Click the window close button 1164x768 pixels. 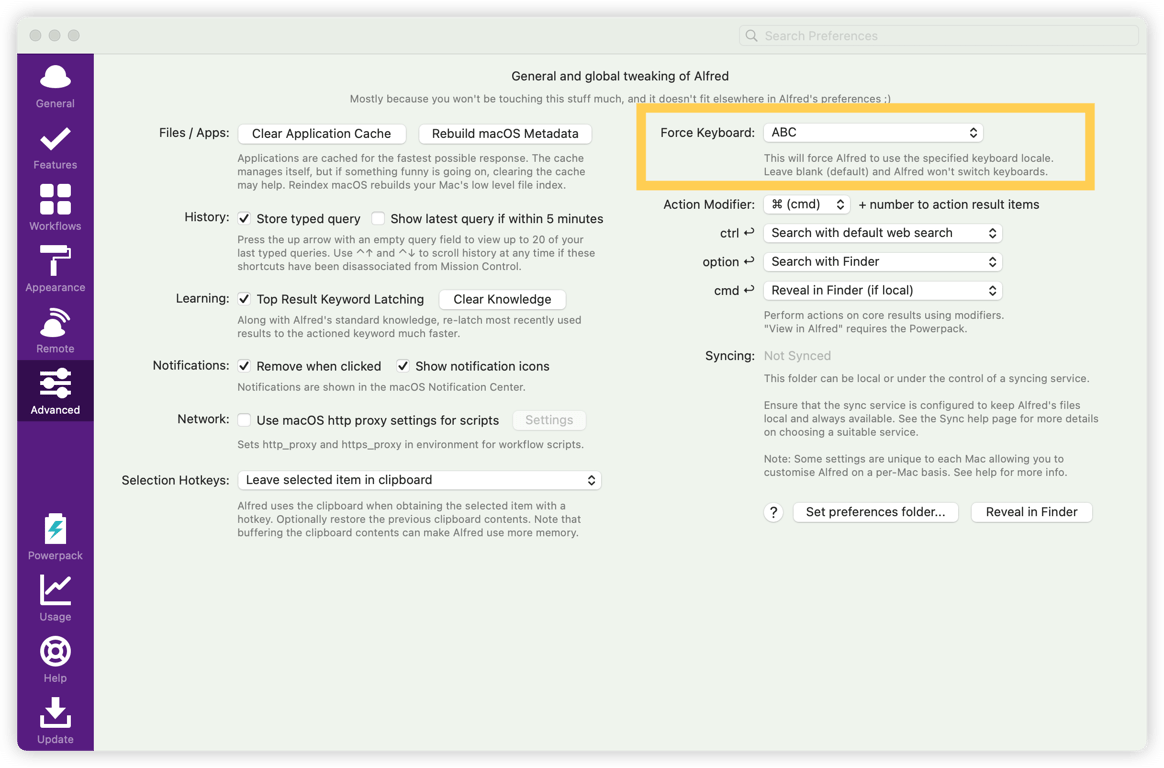tap(35, 36)
